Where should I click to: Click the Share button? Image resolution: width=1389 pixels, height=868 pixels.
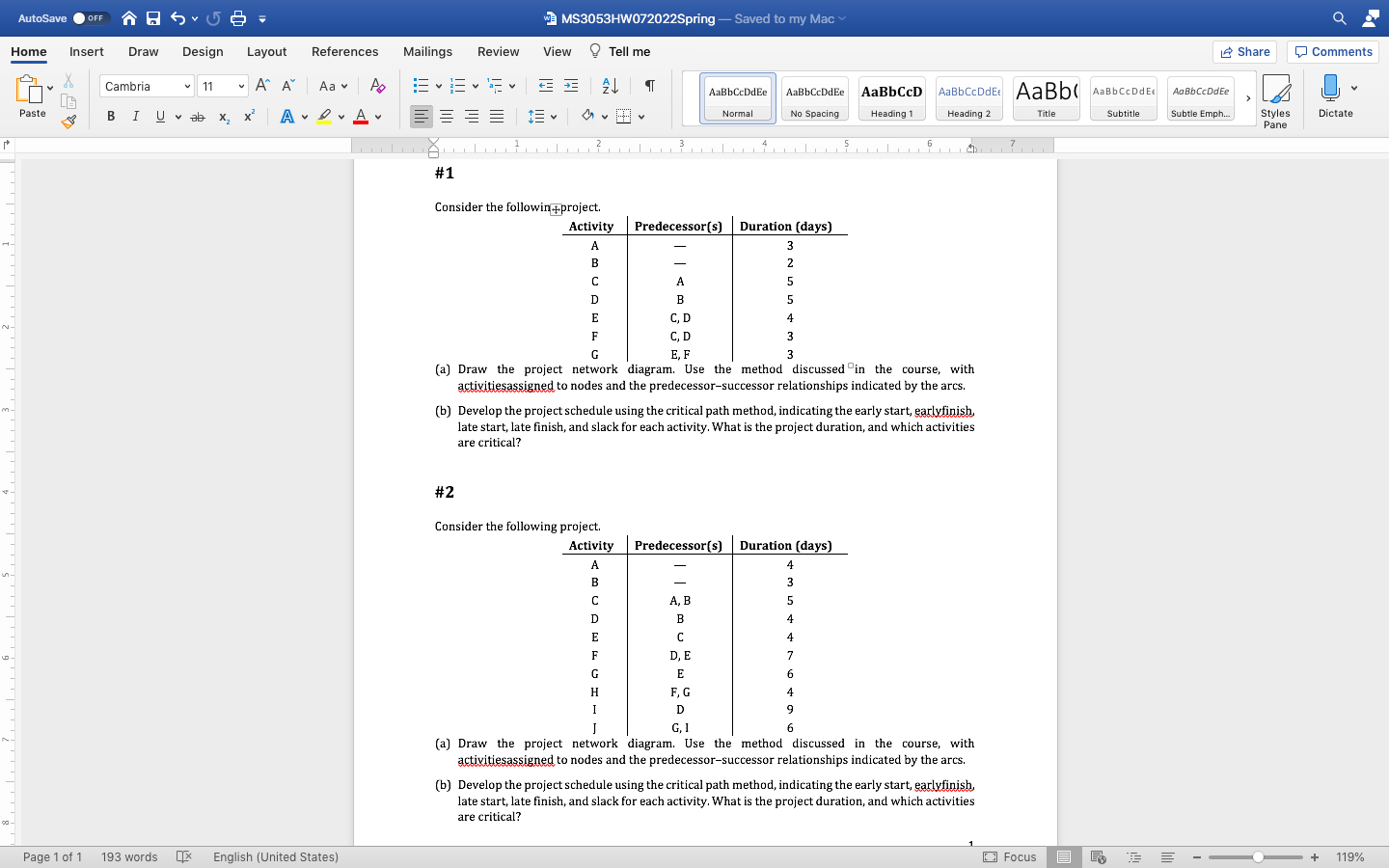pos(1244,52)
